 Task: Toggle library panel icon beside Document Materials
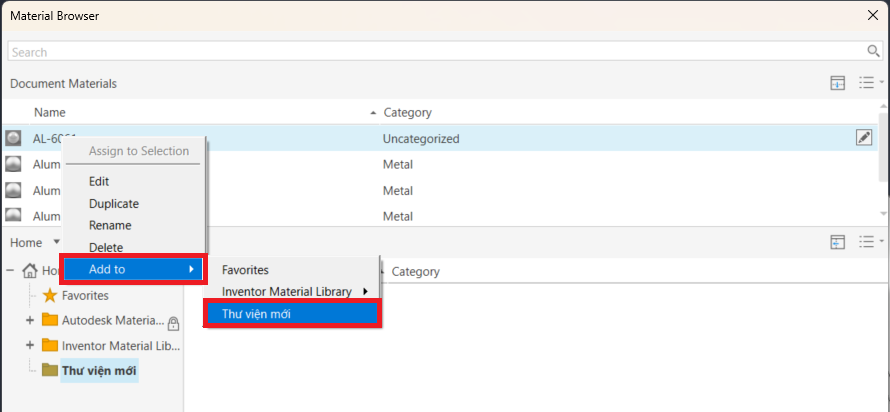click(838, 83)
